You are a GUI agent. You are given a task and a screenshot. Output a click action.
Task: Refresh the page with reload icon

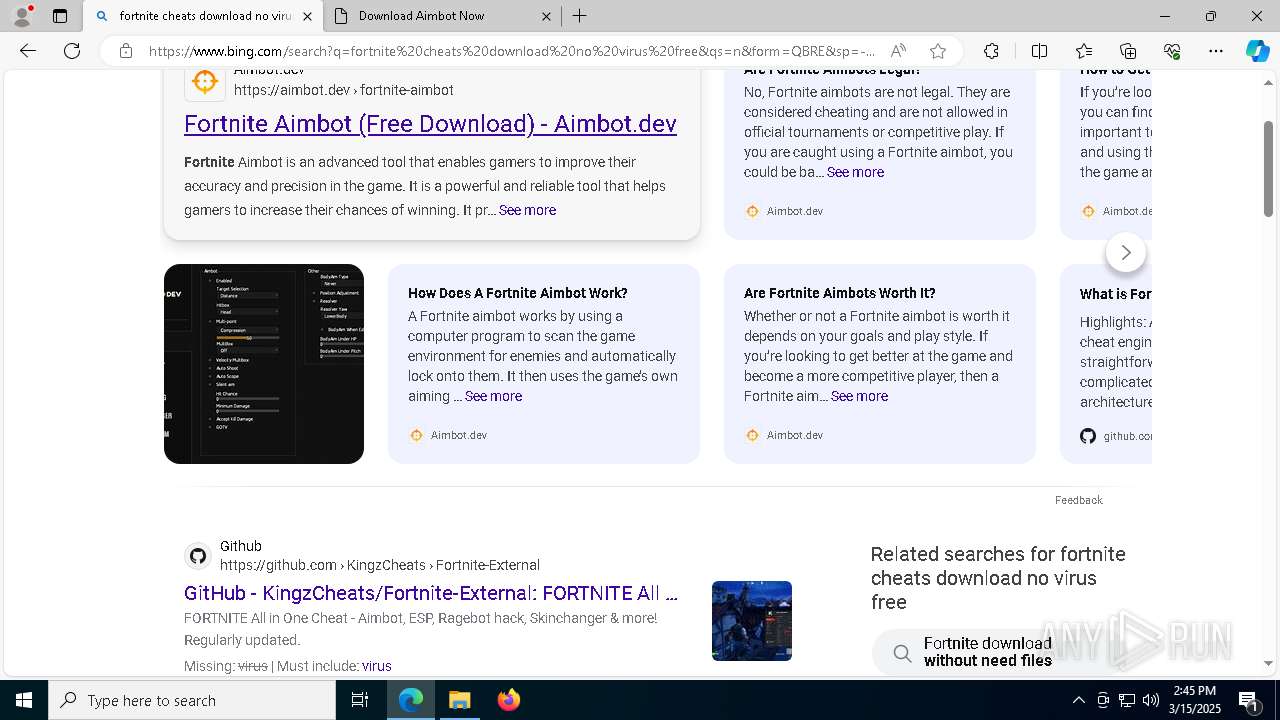pos(72,51)
